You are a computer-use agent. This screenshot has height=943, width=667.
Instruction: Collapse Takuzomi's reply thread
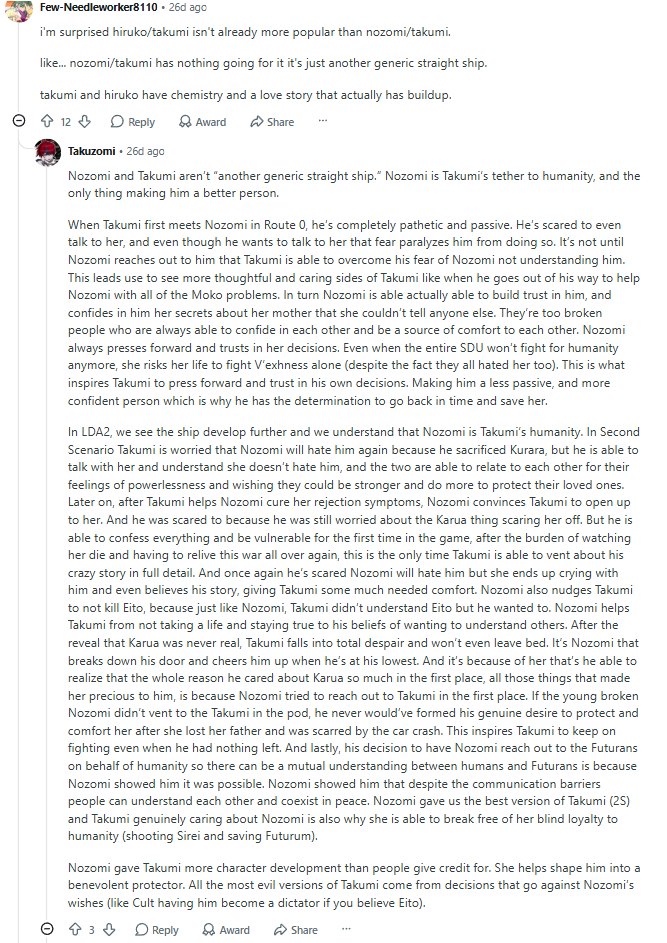(x=47, y=929)
